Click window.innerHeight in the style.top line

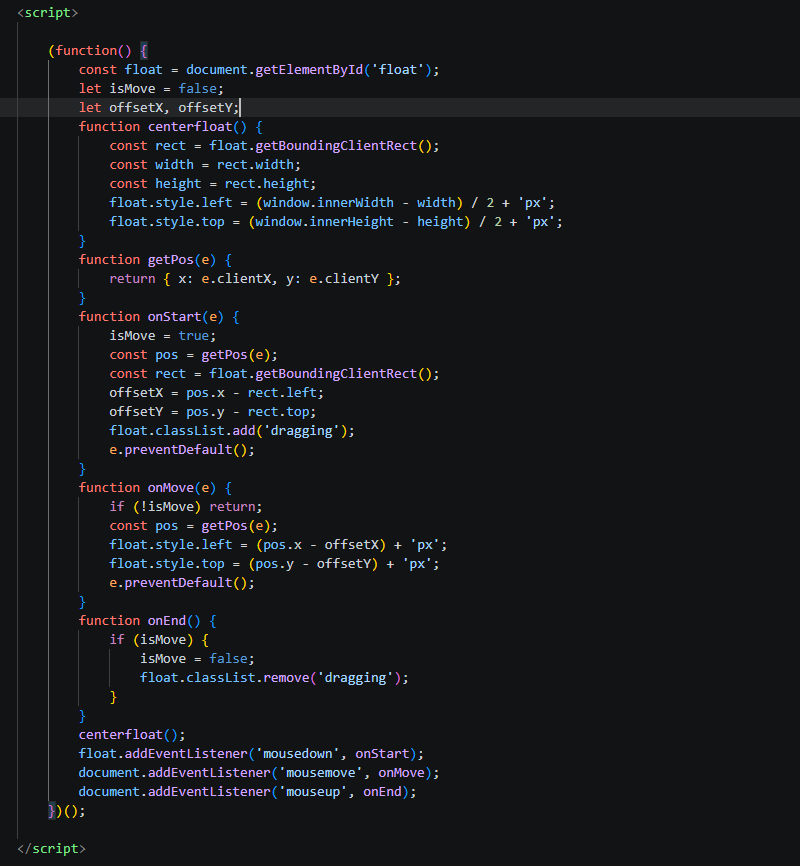(x=324, y=222)
